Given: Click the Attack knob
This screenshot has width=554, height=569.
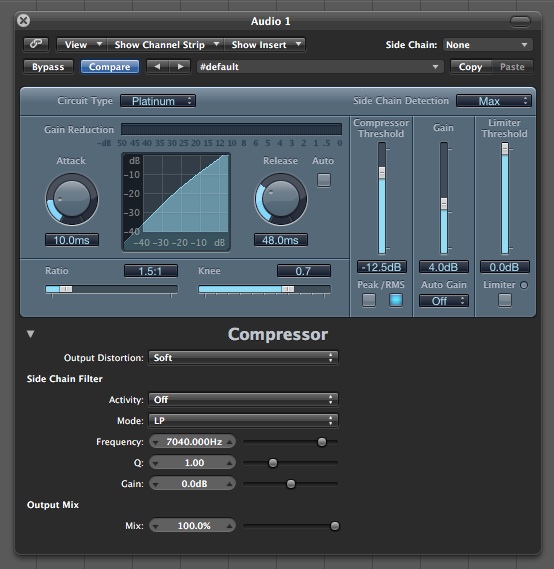Looking at the screenshot, I should (72, 199).
